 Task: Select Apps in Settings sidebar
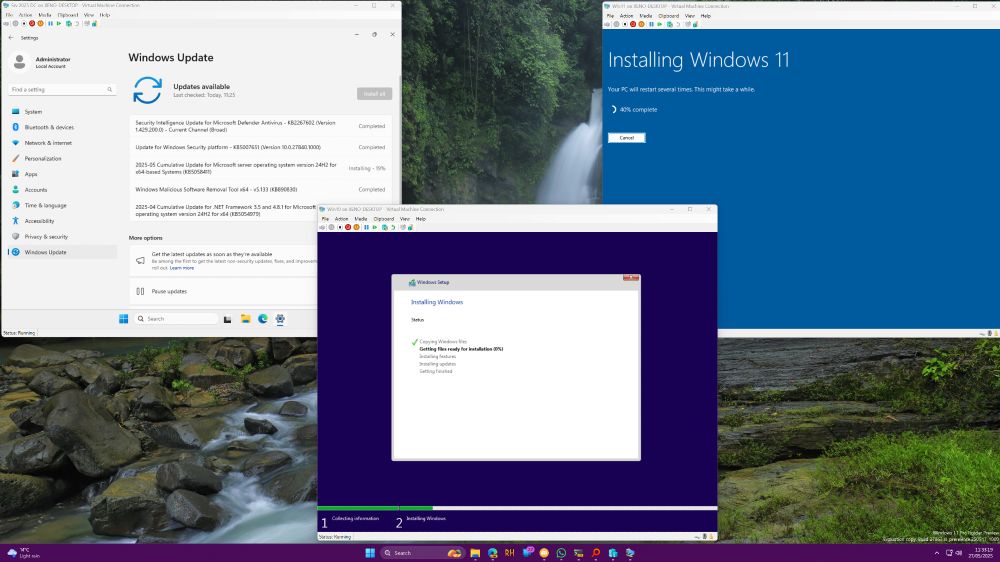[62, 174]
